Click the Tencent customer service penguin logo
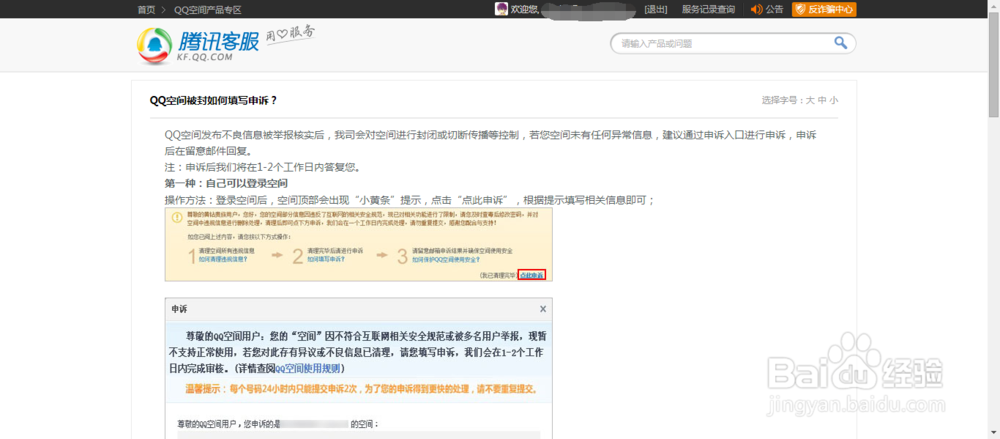This screenshot has width=1000, height=439. pyautogui.click(x=155, y=46)
